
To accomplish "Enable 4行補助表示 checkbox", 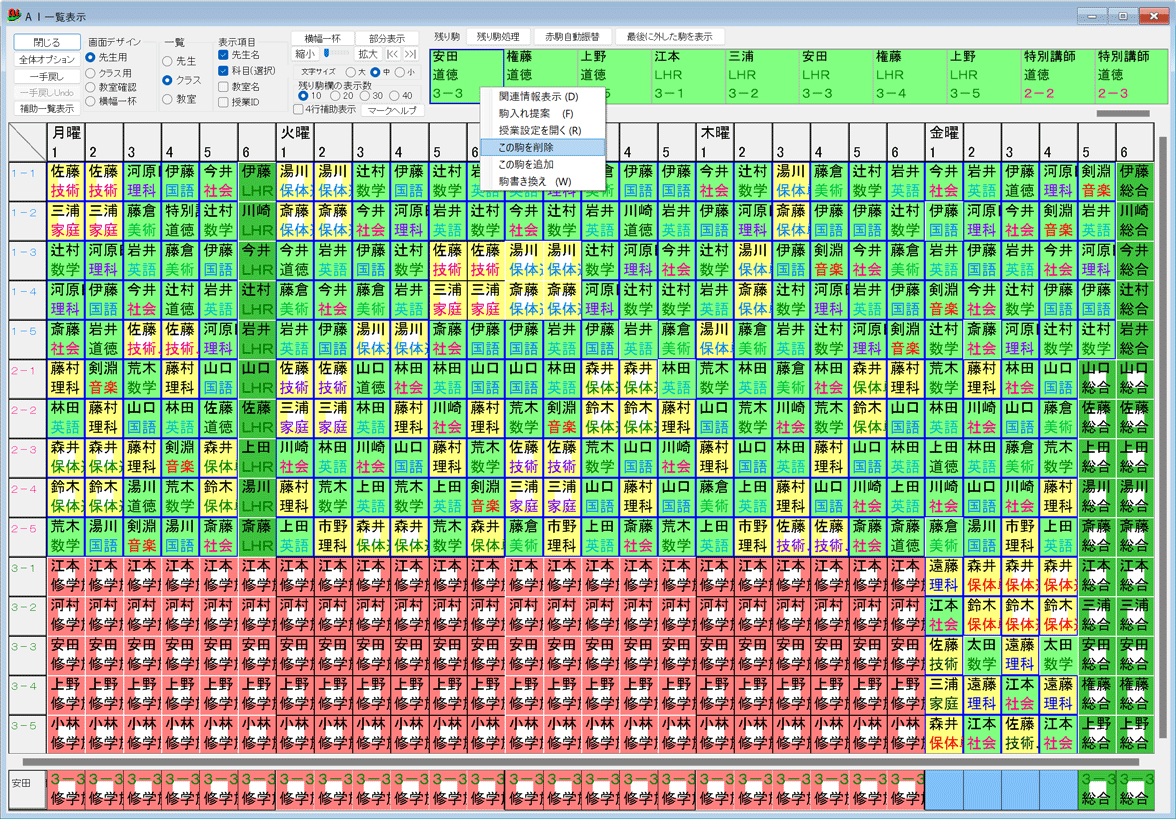I will click(298, 110).
